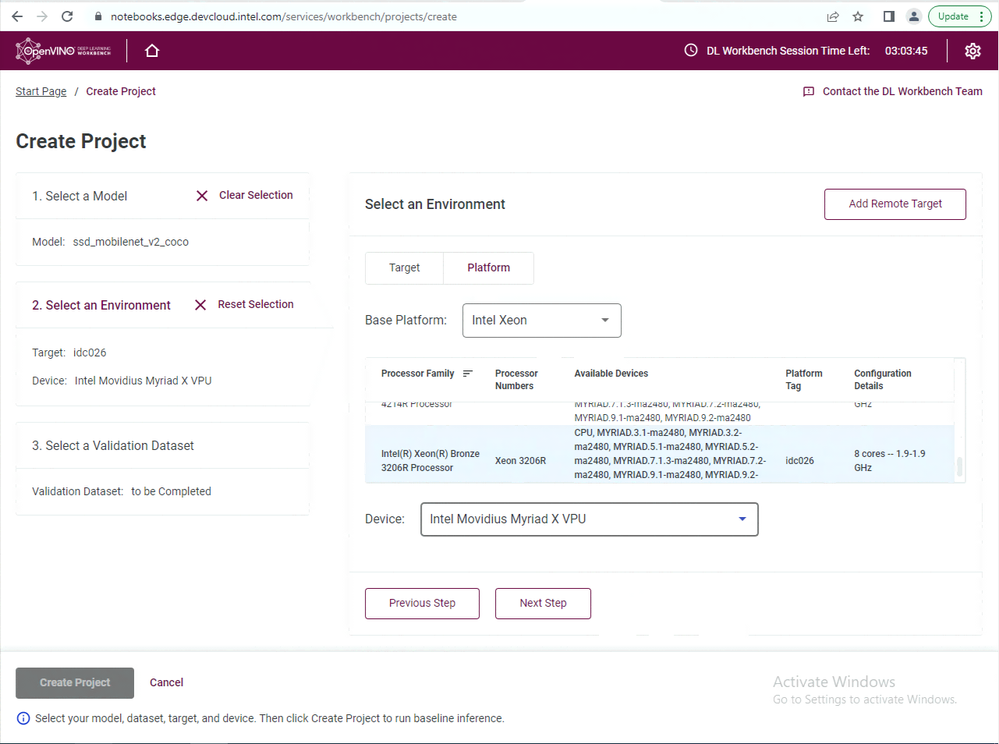Click the session timer clock icon
Image resolution: width=999 pixels, height=744 pixels.
point(691,50)
